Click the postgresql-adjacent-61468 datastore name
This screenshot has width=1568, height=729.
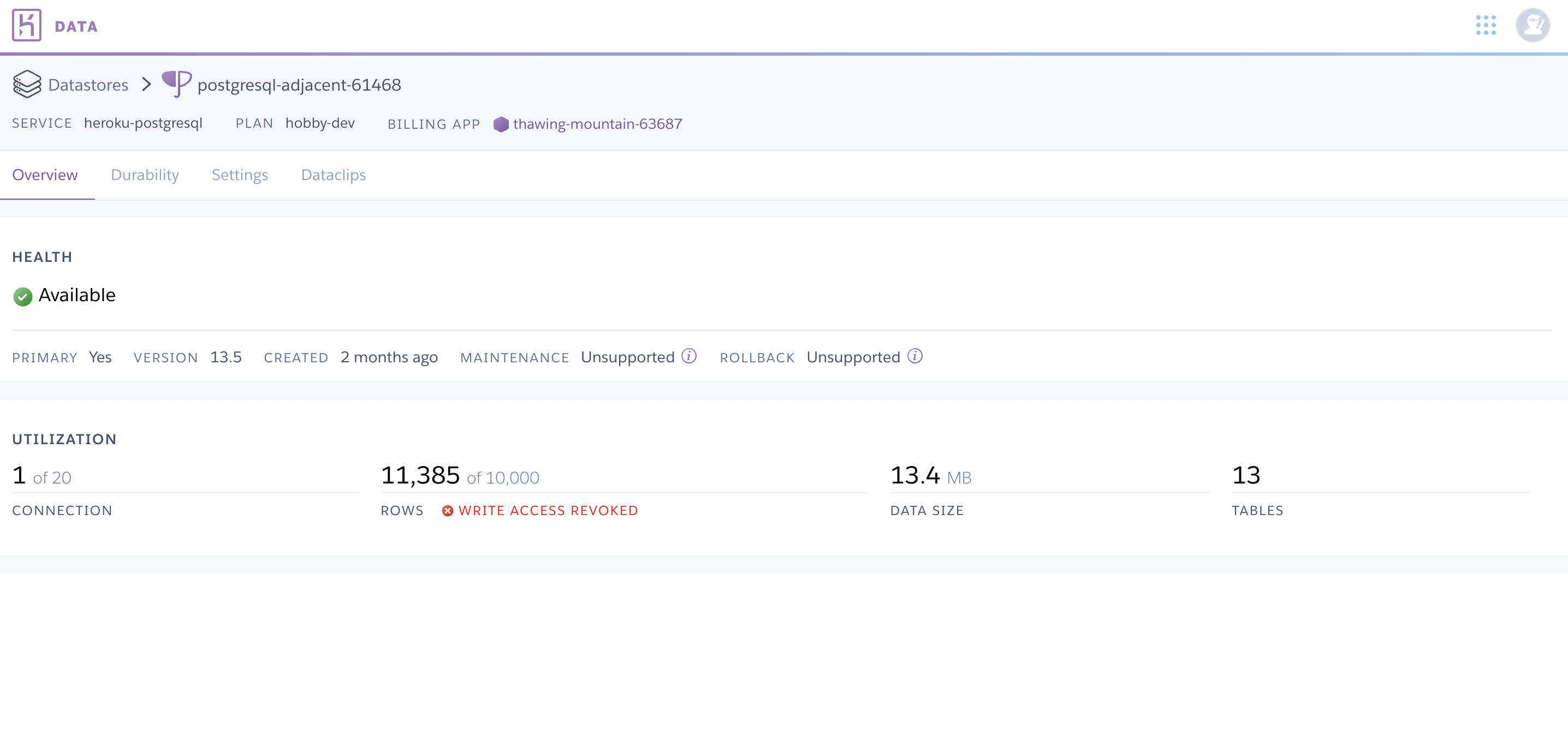click(x=299, y=85)
